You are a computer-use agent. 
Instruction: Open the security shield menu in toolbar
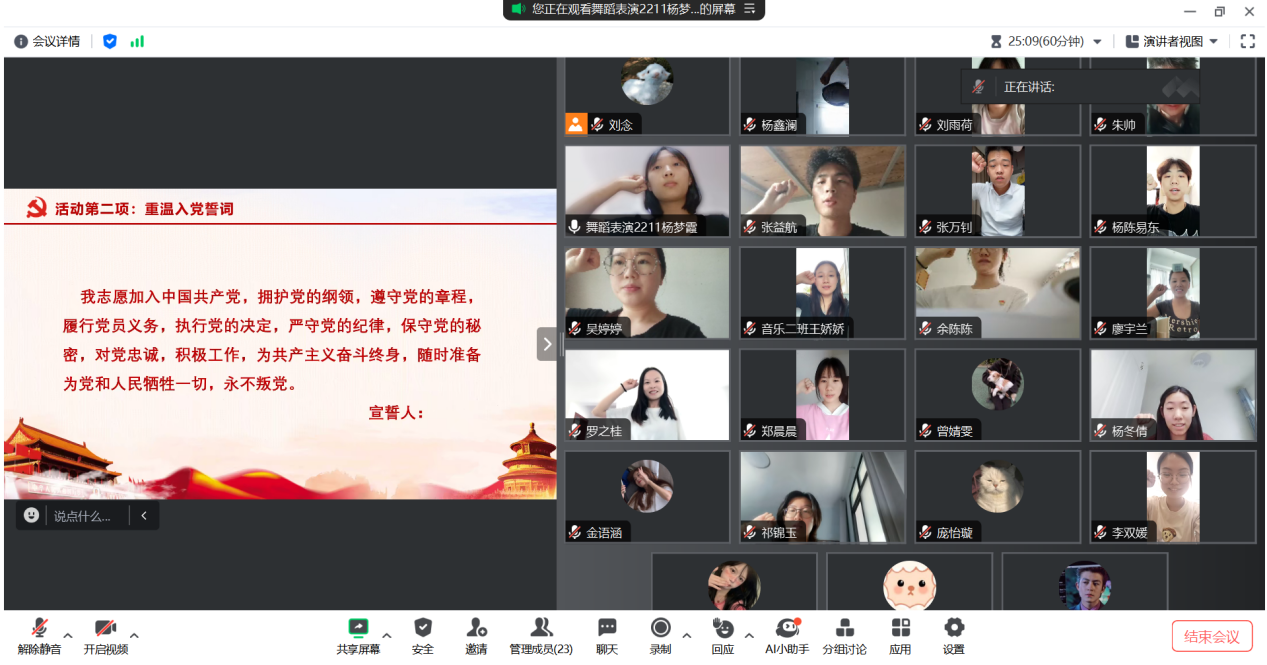click(x=423, y=634)
